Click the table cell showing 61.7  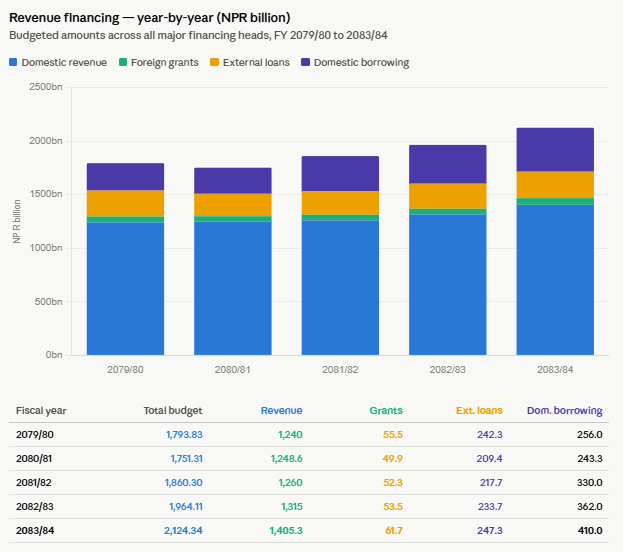coord(394,531)
